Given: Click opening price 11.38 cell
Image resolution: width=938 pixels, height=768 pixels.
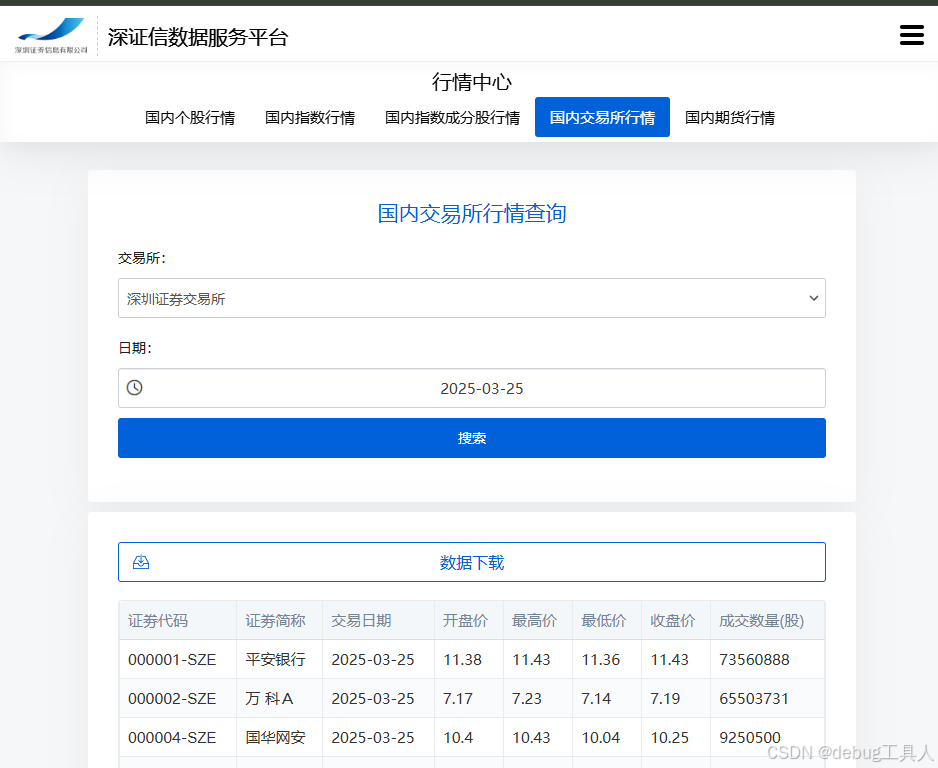Looking at the screenshot, I should pyautogui.click(x=469, y=659).
